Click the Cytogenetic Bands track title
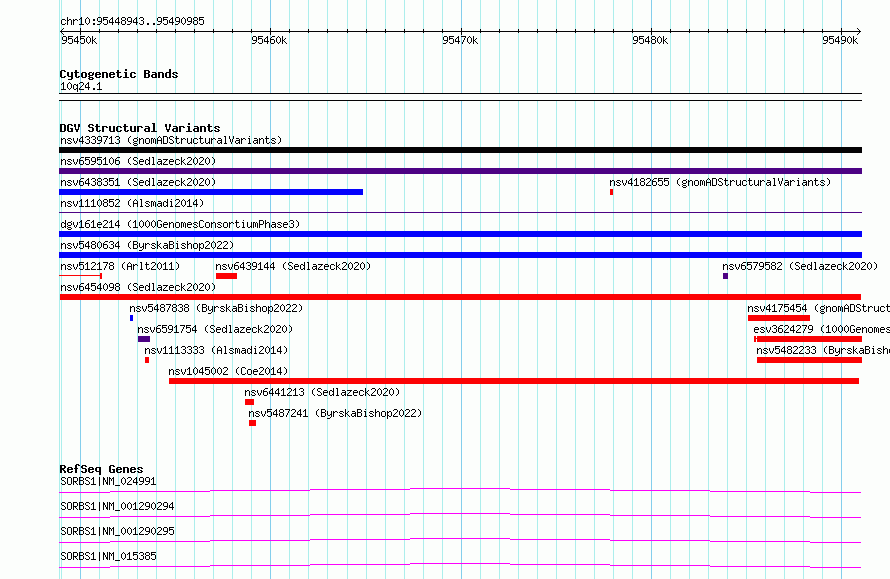Viewport: 890px width, 579px height. click(119, 74)
